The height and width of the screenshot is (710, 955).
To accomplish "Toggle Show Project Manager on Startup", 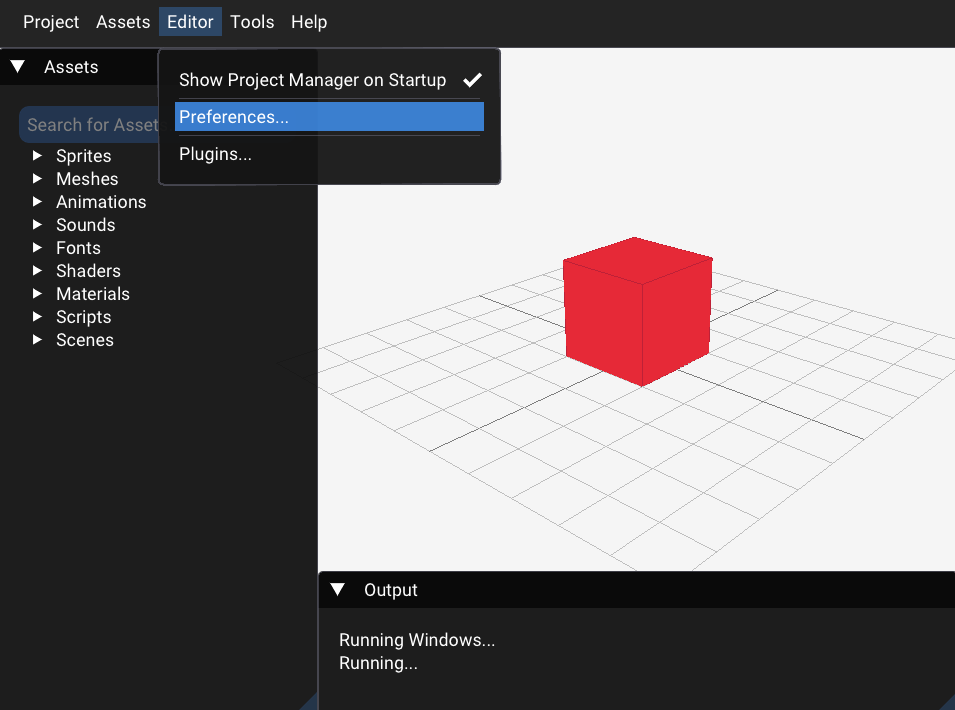I will tap(329, 80).
